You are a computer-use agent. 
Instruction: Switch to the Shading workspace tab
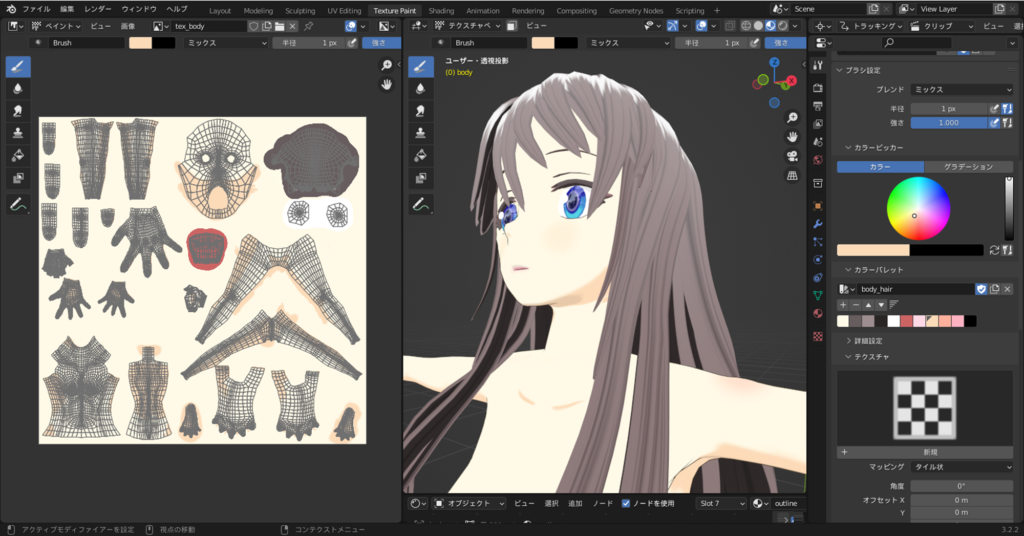pos(441,10)
